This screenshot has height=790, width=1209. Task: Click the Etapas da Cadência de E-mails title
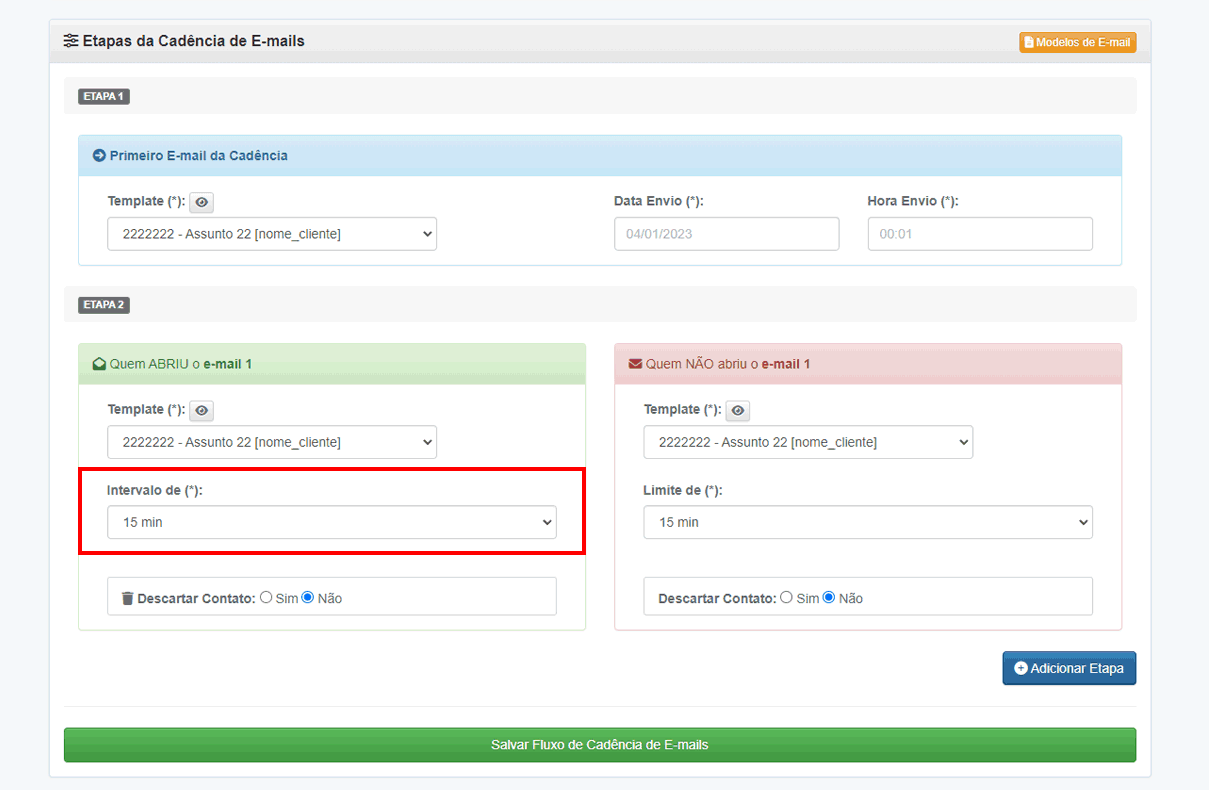coord(193,41)
